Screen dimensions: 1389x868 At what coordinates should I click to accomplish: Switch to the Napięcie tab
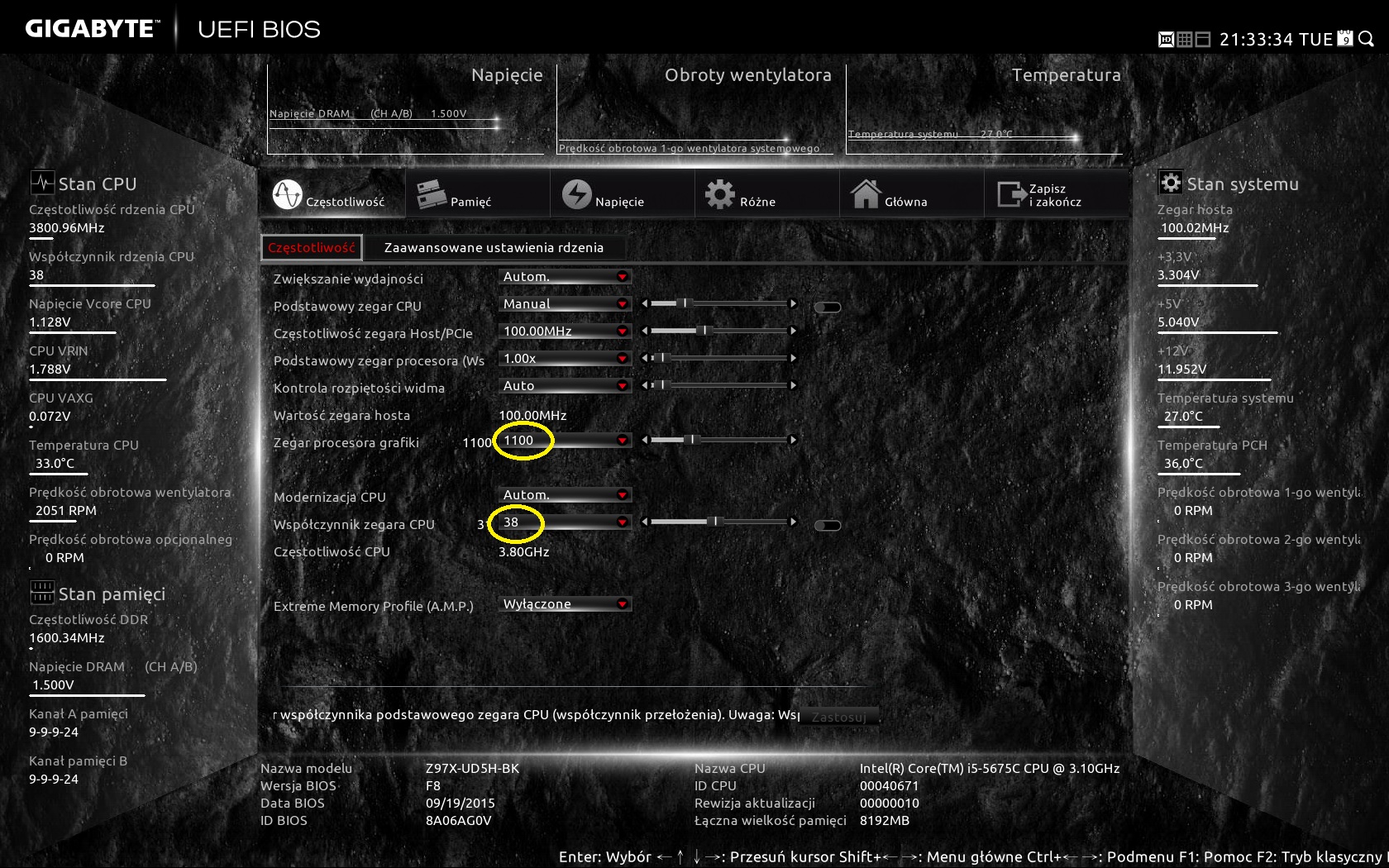coord(622,195)
